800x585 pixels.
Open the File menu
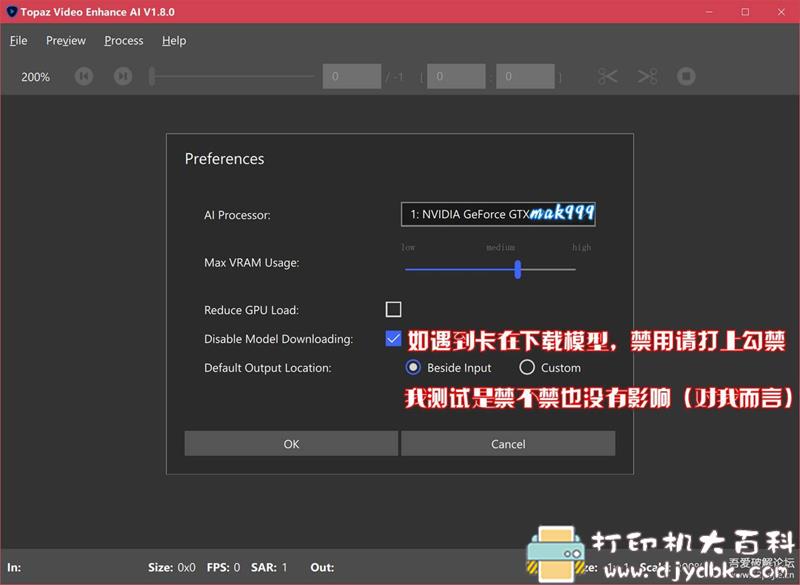pyautogui.click(x=18, y=41)
